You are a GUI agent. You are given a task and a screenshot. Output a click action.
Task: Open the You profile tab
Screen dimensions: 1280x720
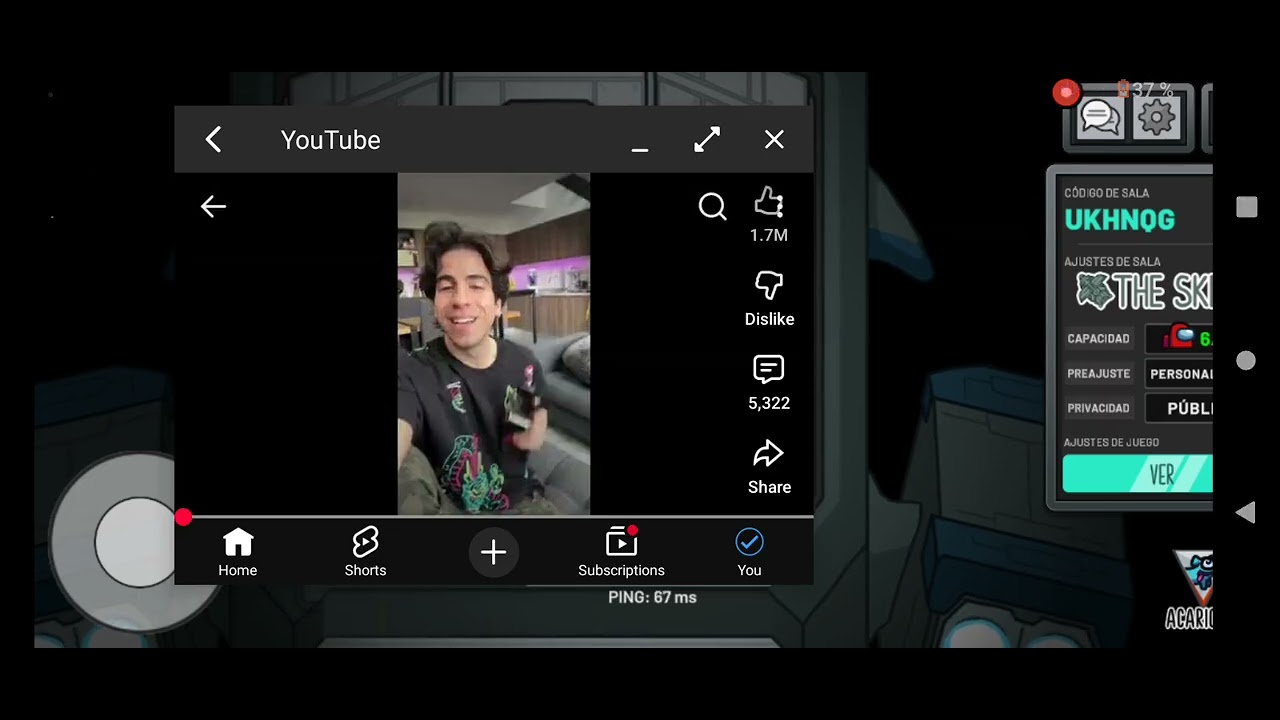749,552
